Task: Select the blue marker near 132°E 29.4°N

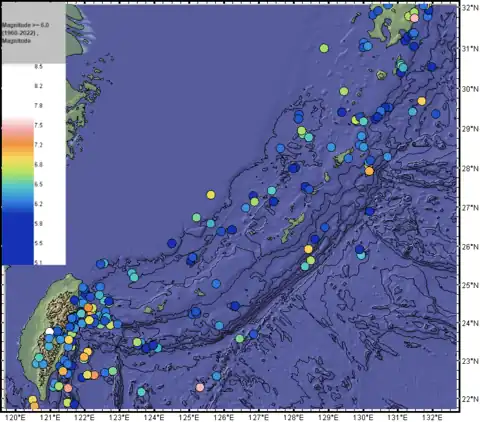Action: coord(436,114)
